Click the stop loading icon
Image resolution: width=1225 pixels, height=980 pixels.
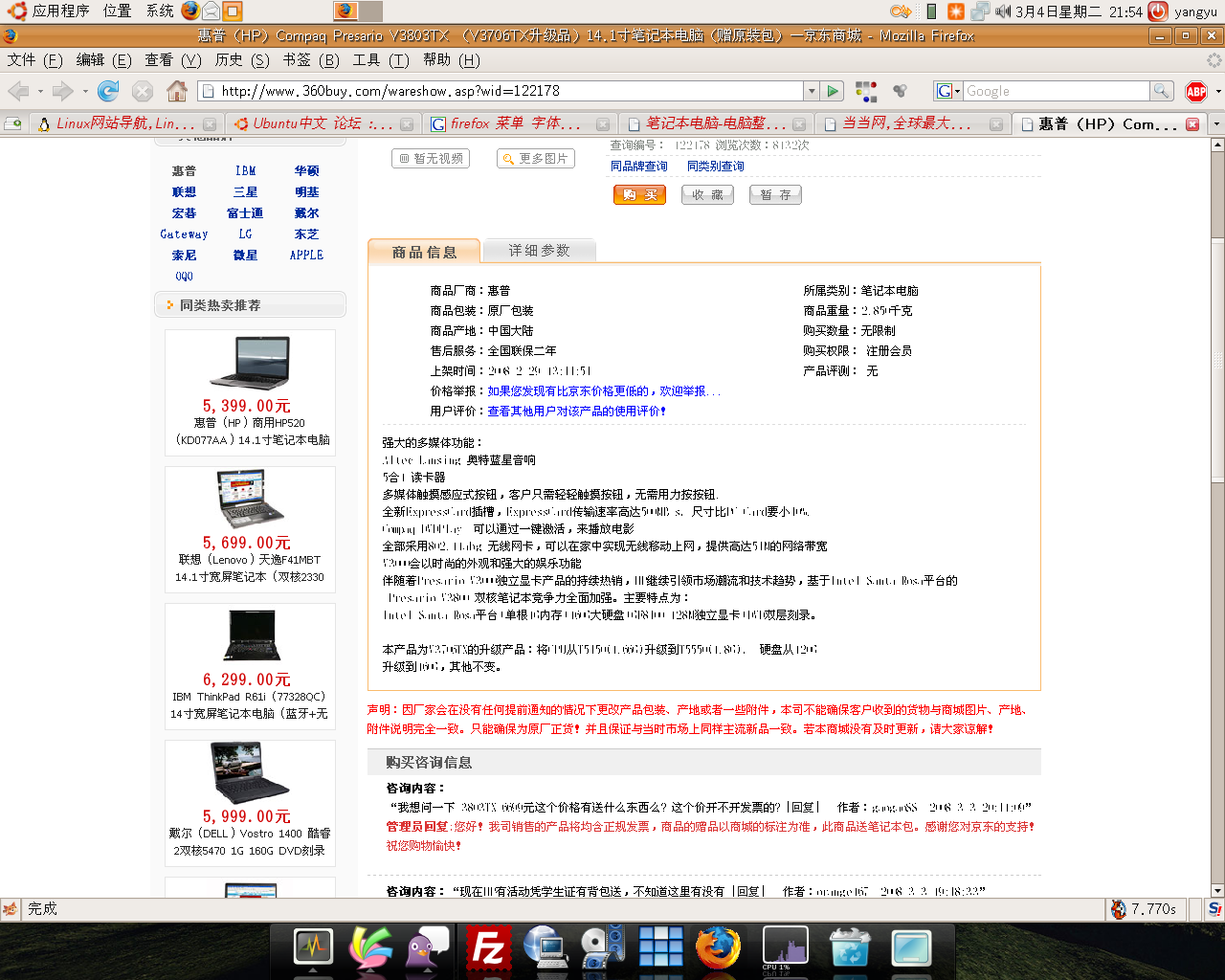(143, 91)
